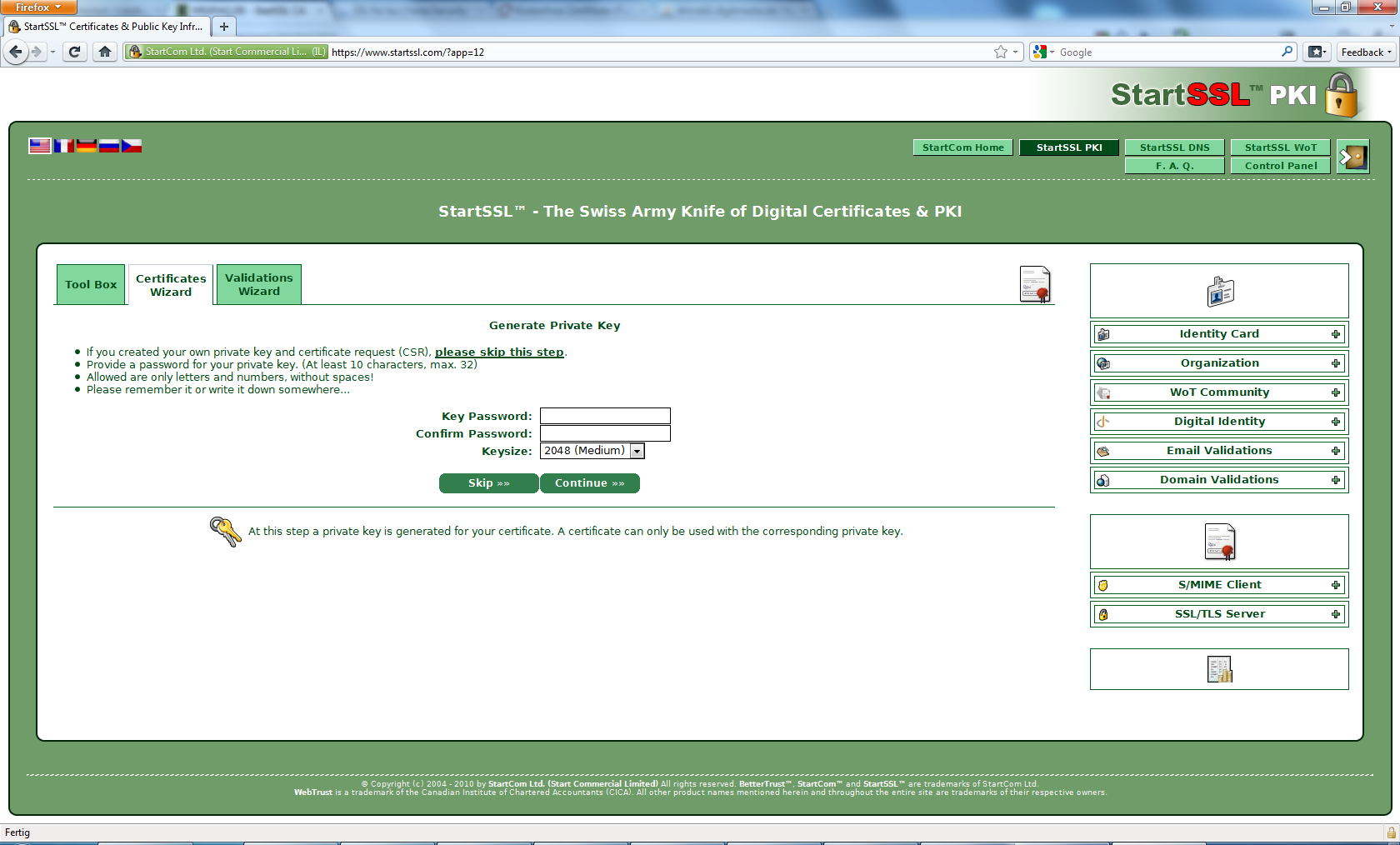1400x845 pixels.
Task: Click the keys icon beside the private key note
Action: 225,532
